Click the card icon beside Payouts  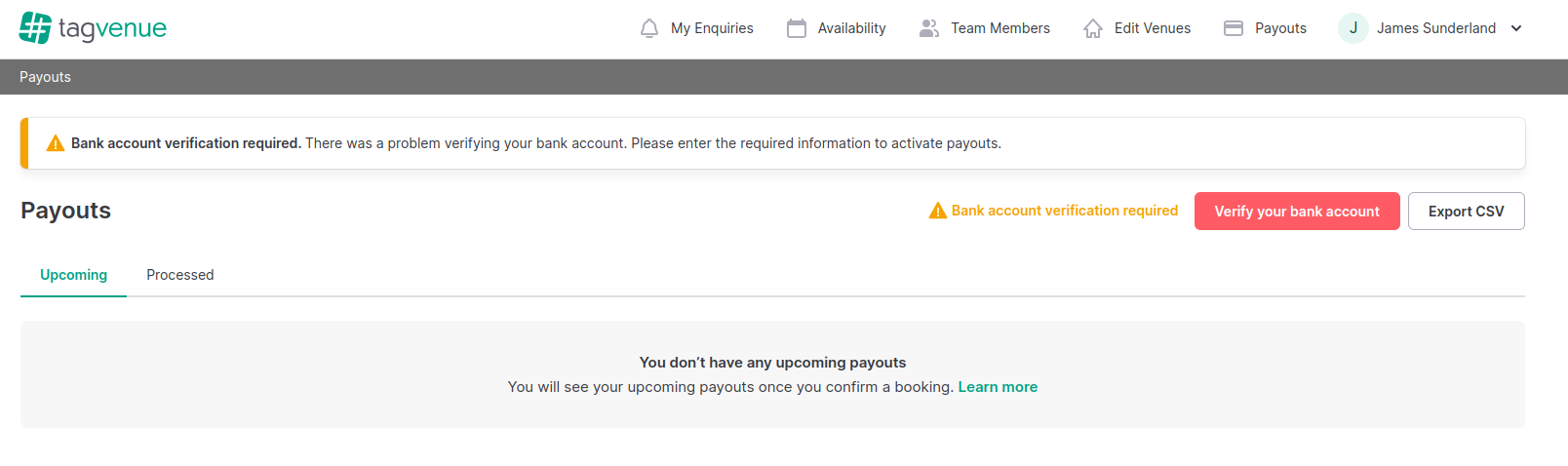pos(1234,28)
